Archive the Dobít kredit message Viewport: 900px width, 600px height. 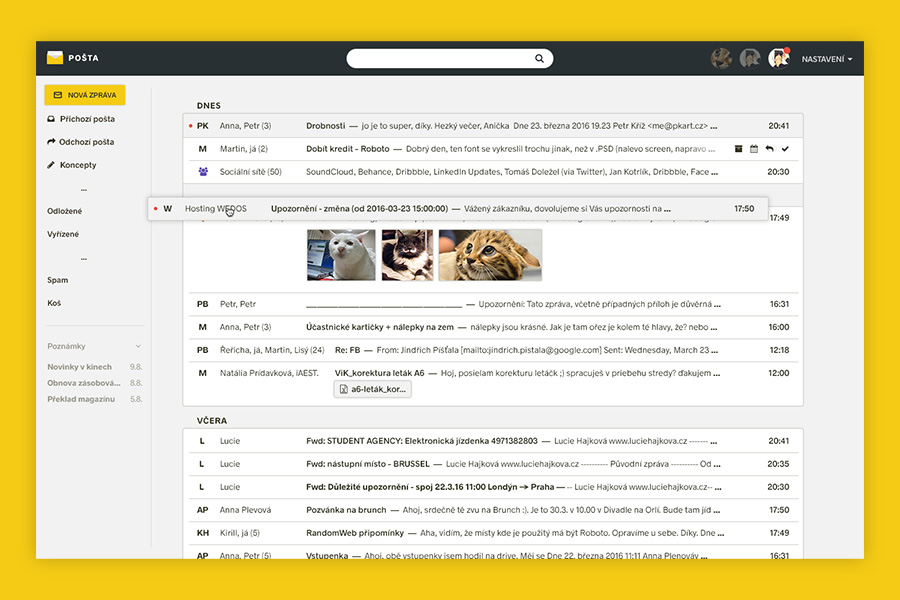point(738,149)
